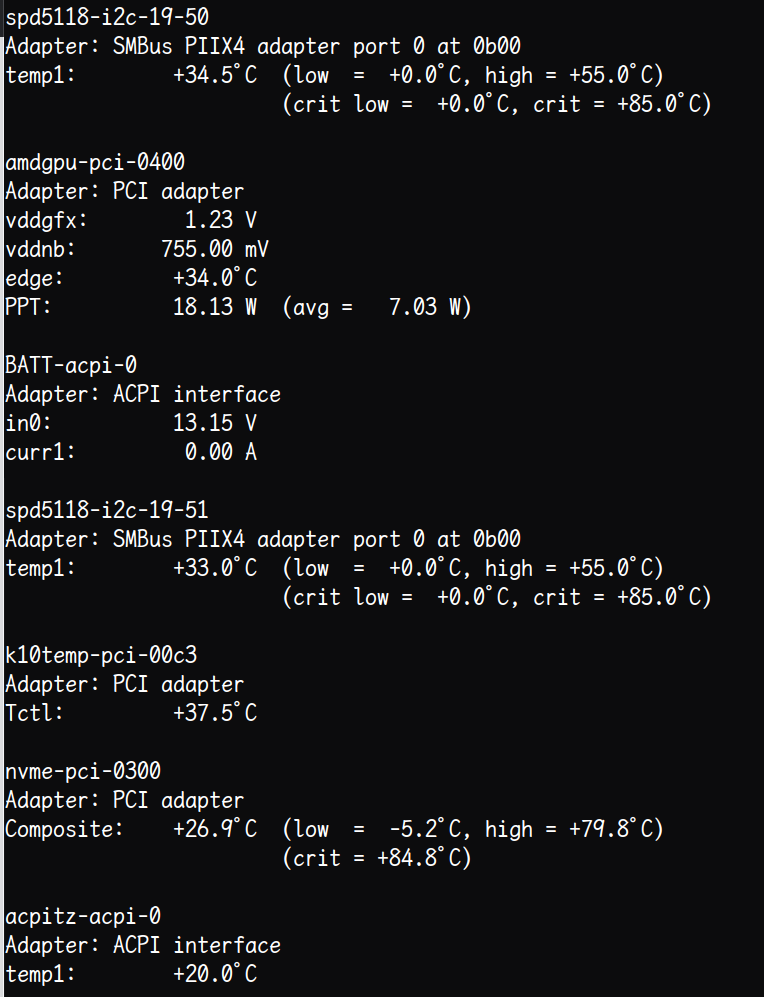The height and width of the screenshot is (997, 764).
Task: Click the Tctl +37.5°C value
Action: (x=215, y=713)
